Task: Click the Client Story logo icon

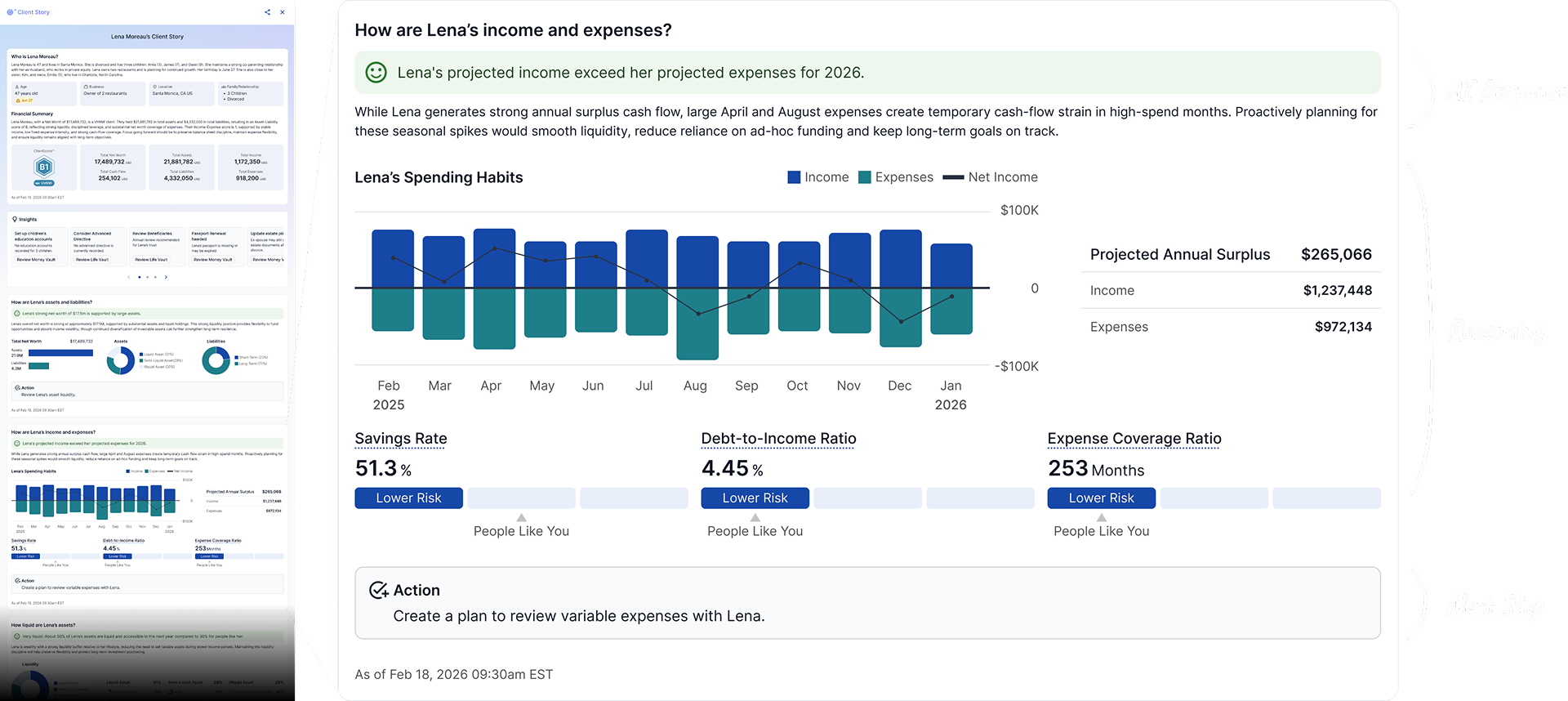Action: (x=11, y=12)
